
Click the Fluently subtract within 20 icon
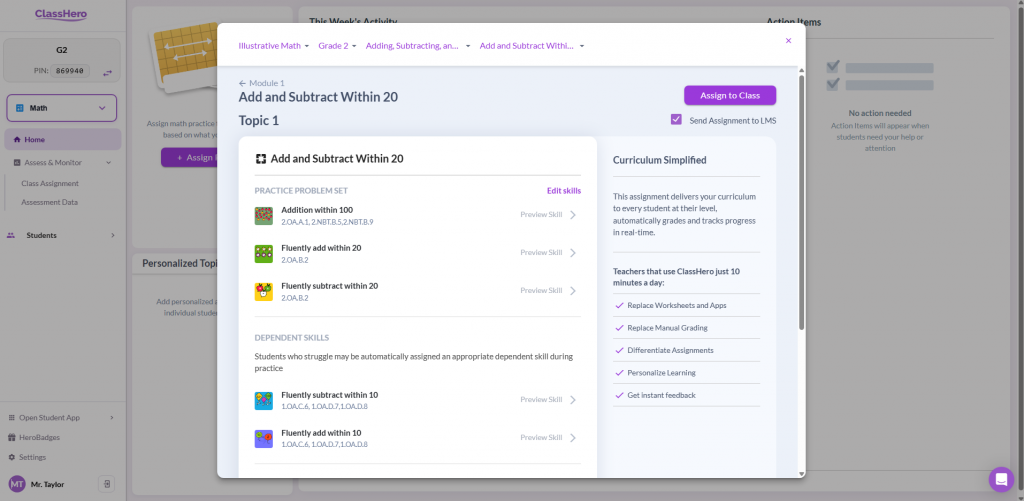pos(264,291)
